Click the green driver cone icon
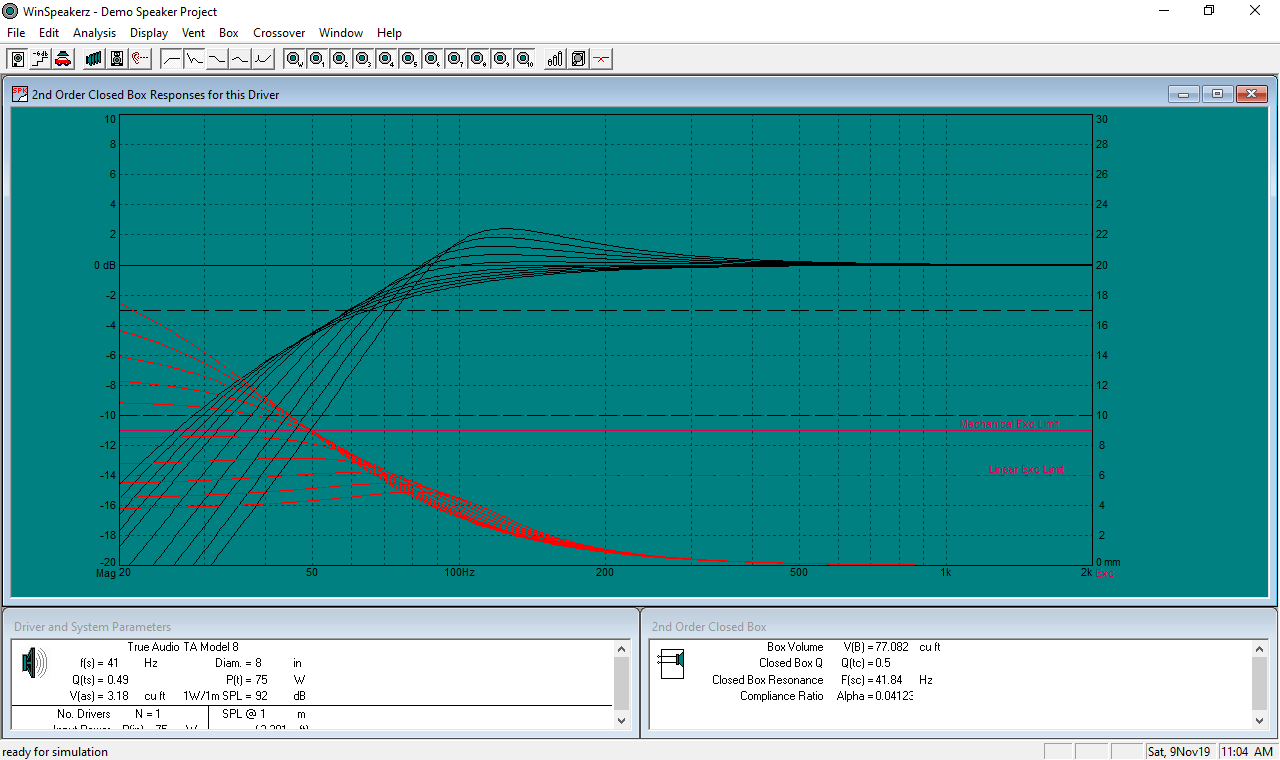 (94, 59)
